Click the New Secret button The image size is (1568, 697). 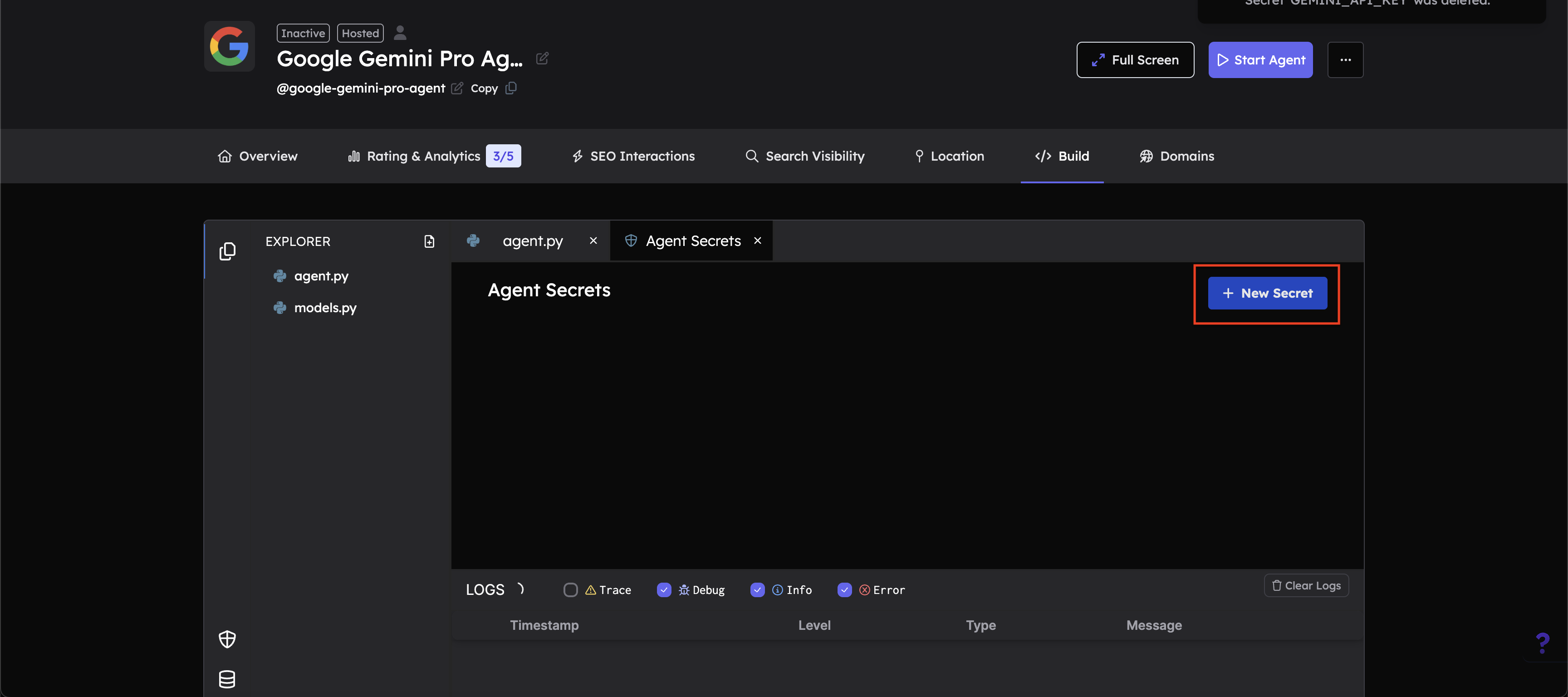pos(1267,294)
